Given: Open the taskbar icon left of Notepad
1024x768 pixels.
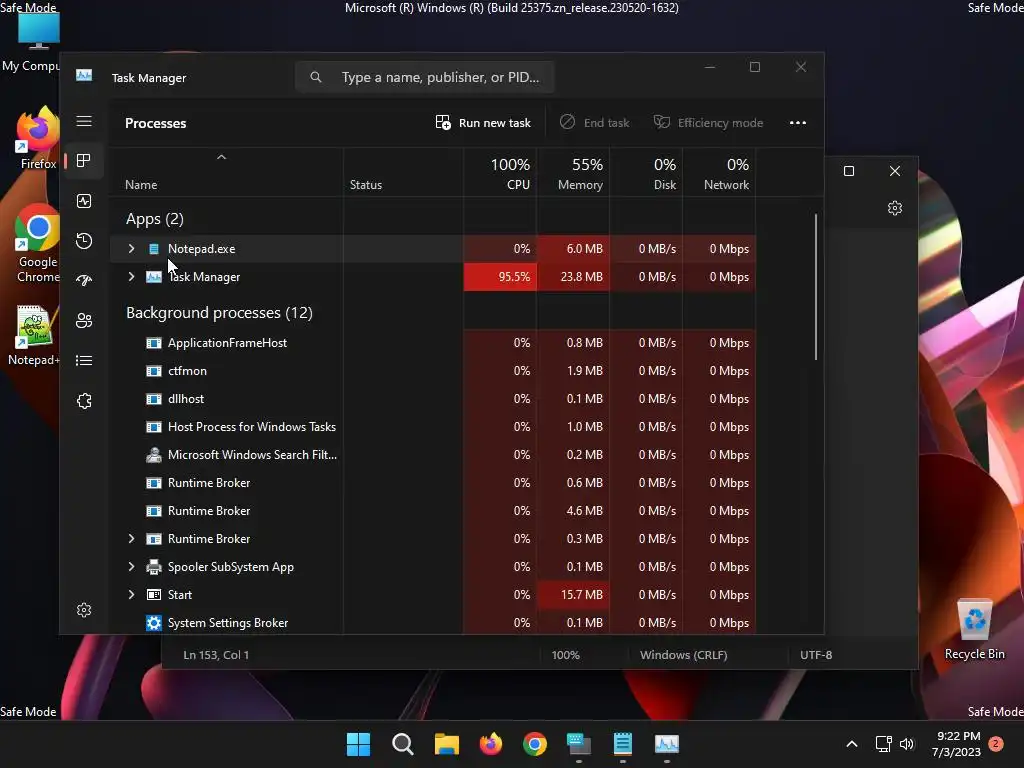Looking at the screenshot, I should coord(579,744).
